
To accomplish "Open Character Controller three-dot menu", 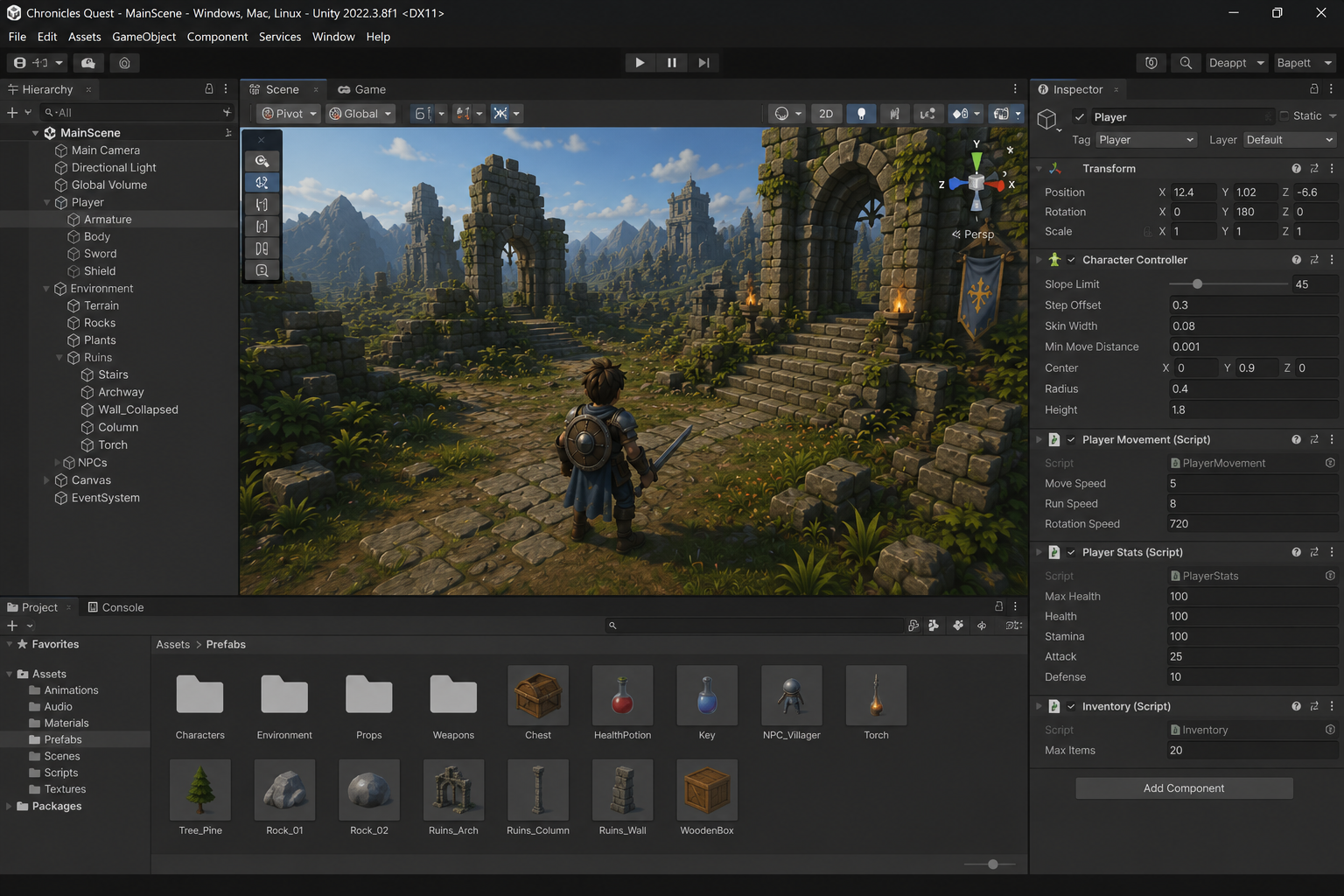I will pyautogui.click(x=1332, y=260).
